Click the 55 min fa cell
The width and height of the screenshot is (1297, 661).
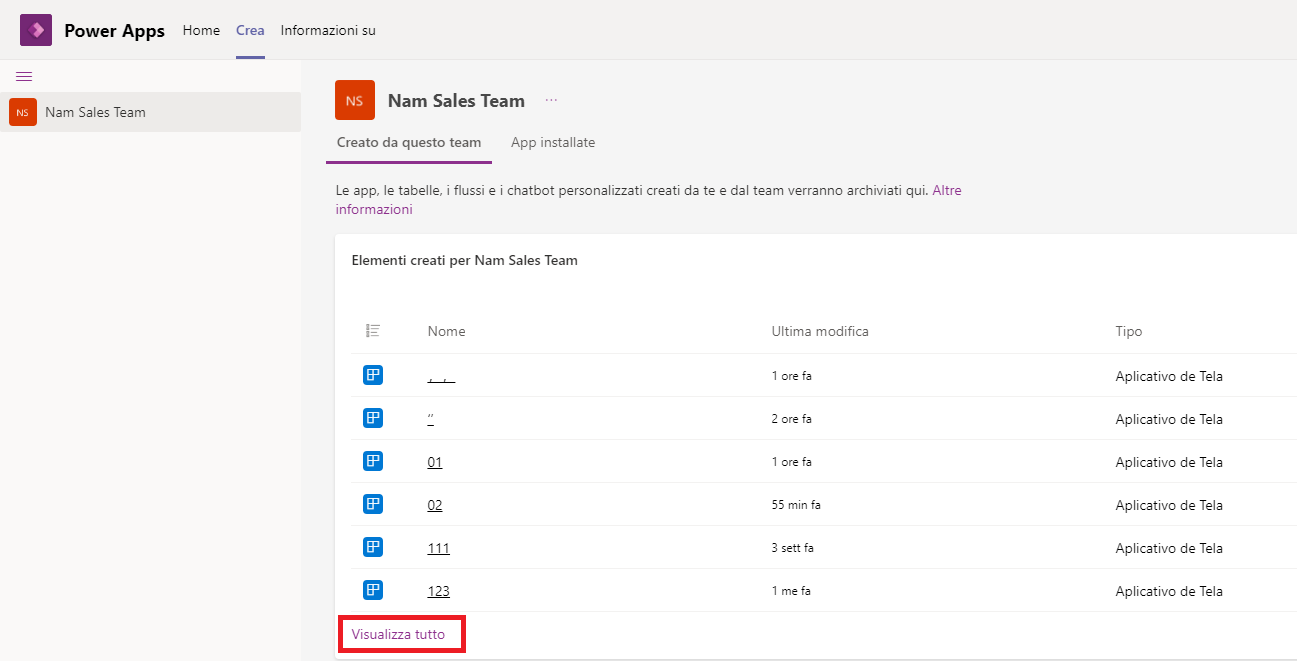(796, 505)
